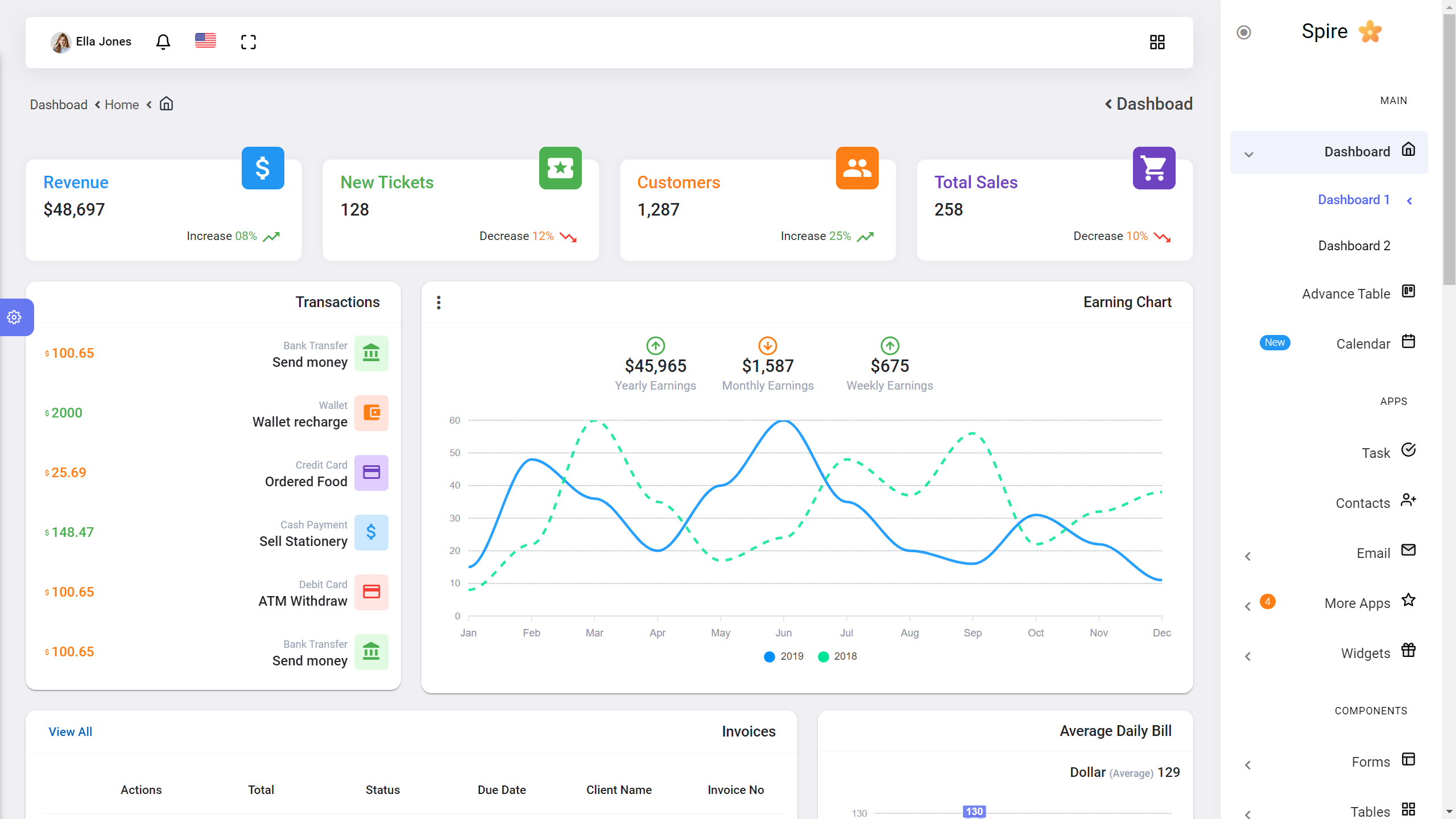This screenshot has width=1456, height=819.
Task: Click the 130 slider handle in Average Daily Bill
Action: [974, 812]
